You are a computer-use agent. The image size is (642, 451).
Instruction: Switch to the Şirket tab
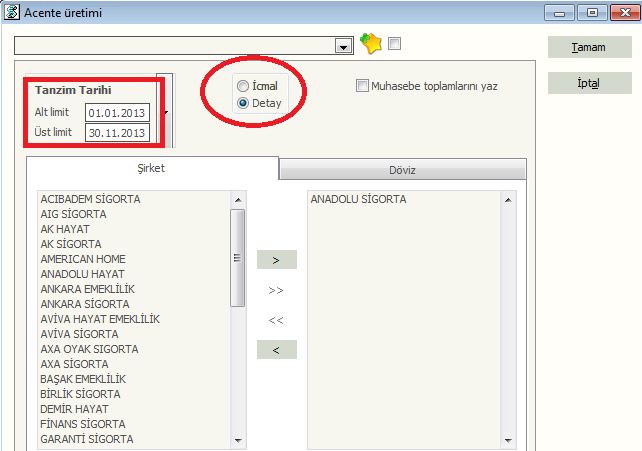tap(152, 168)
